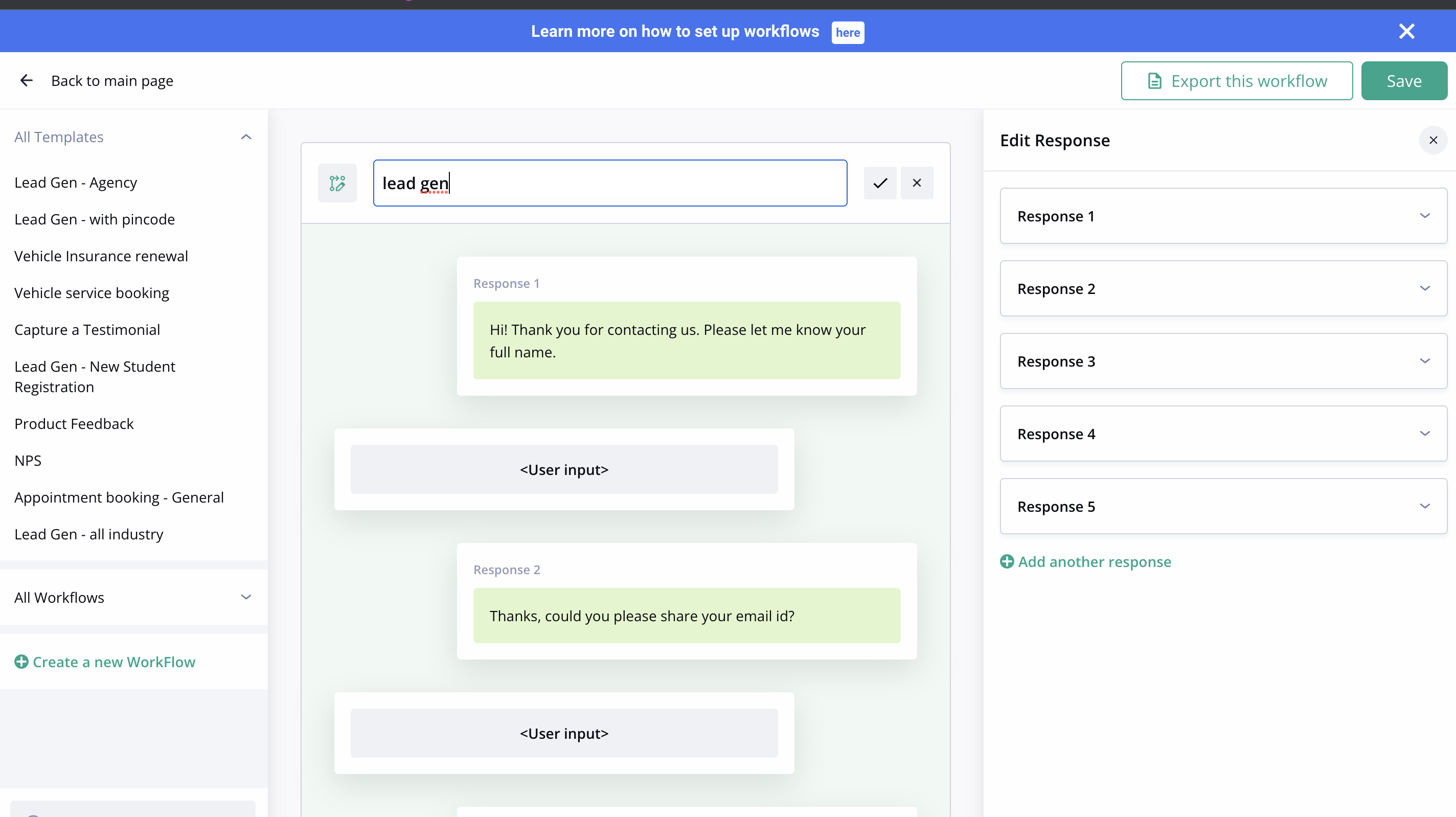Click the plus icon for Add another response

(1007, 561)
